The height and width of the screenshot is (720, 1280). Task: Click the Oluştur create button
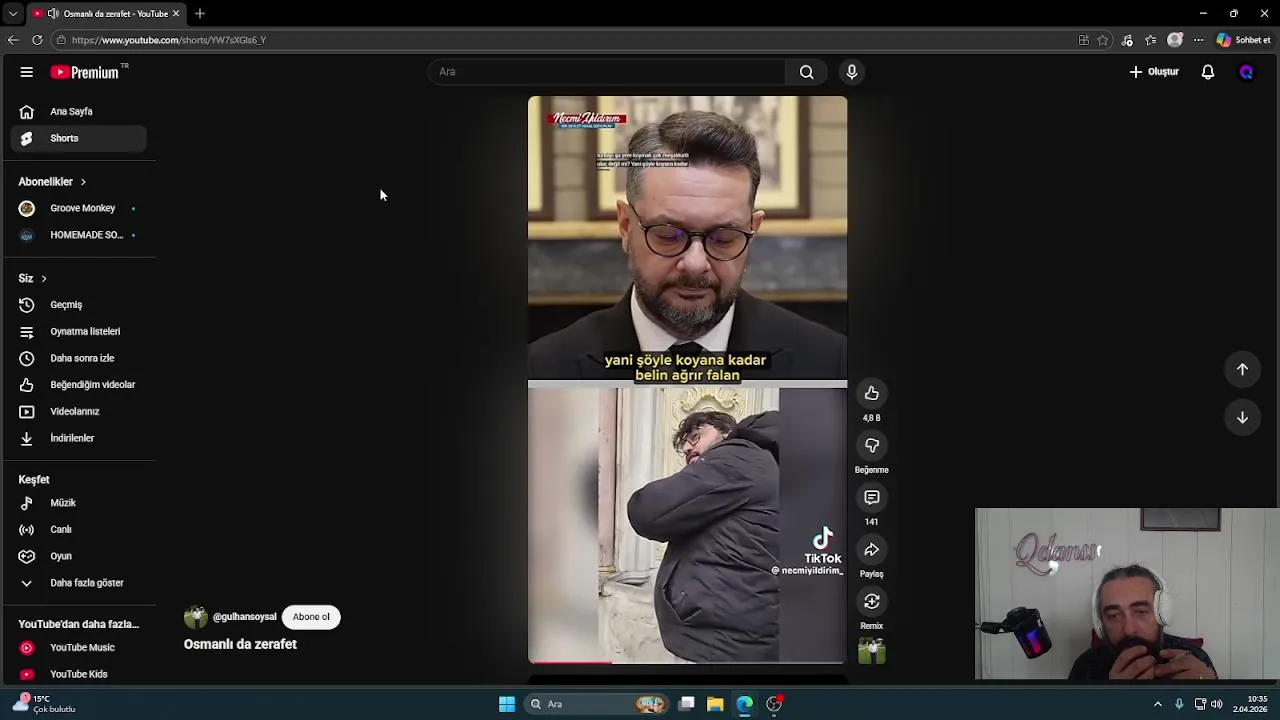click(1154, 72)
